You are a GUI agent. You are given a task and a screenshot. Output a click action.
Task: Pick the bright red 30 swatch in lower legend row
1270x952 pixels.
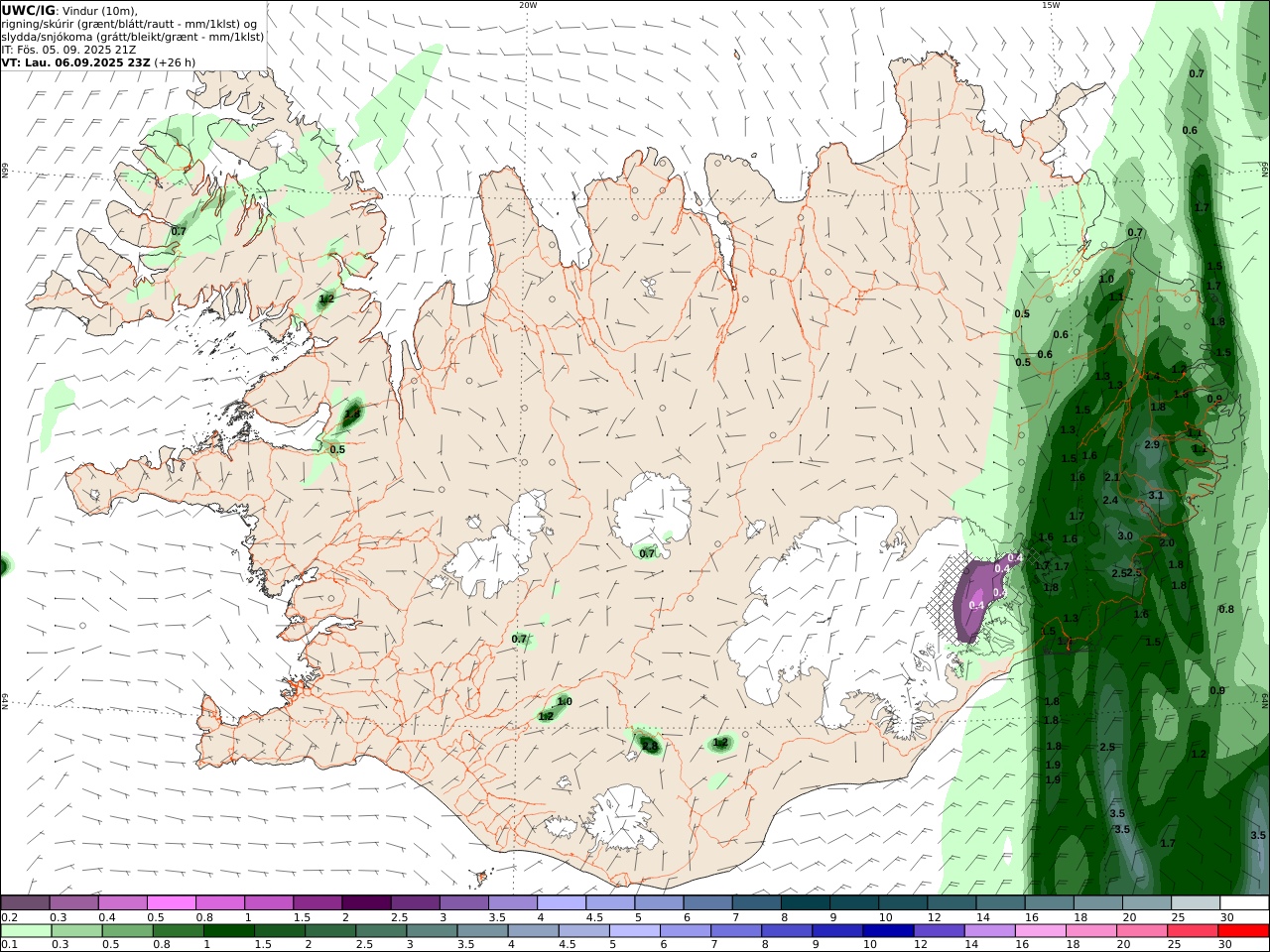[1244, 931]
